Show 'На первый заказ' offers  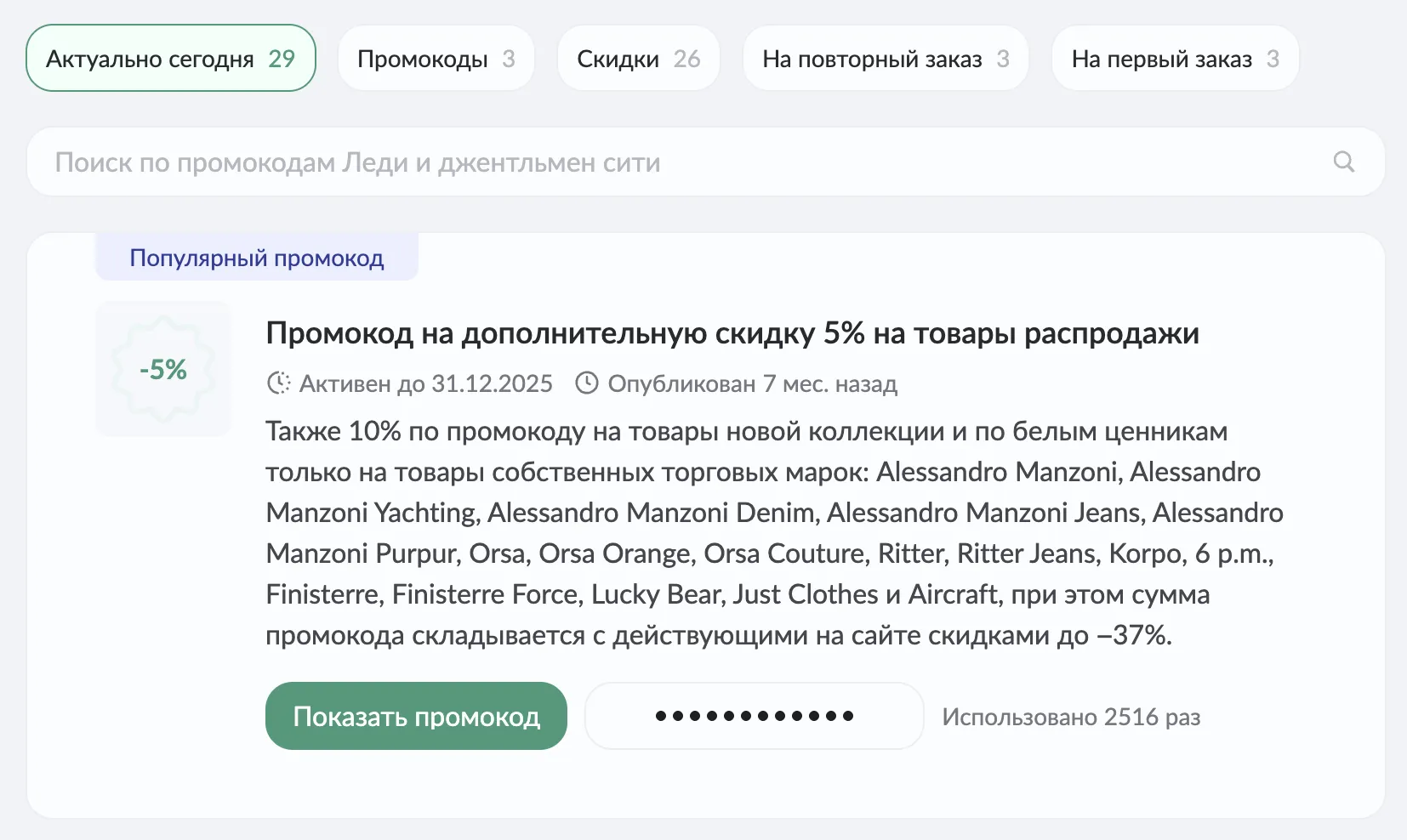1175,59
